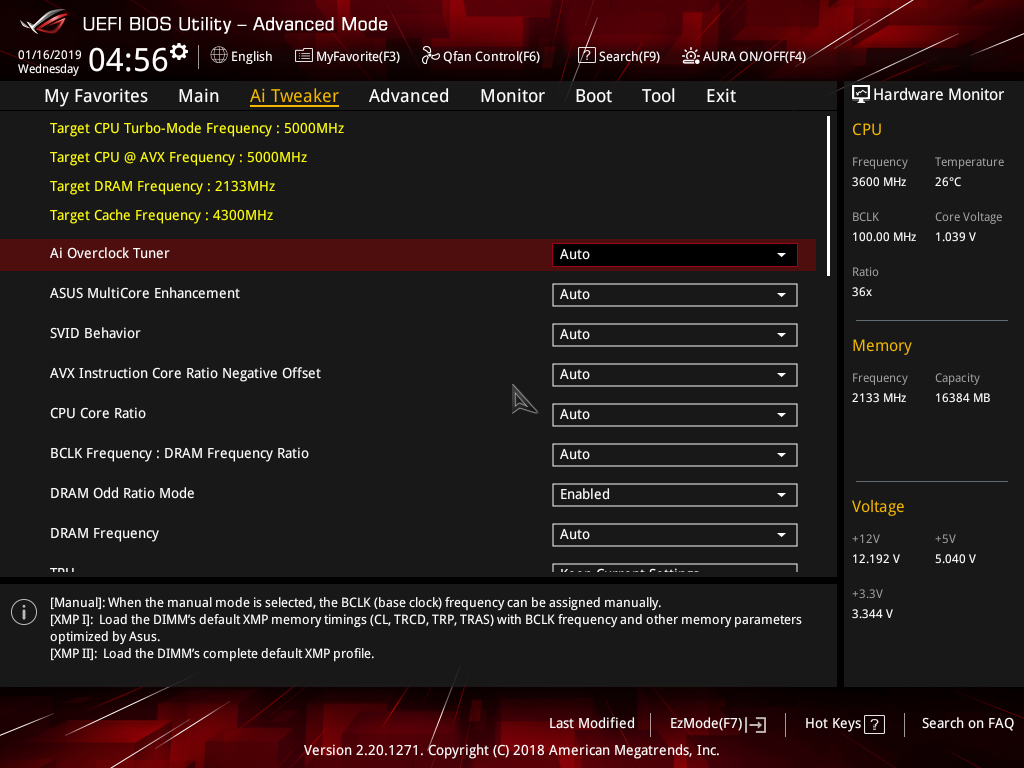1024x768 pixels.
Task: Click the gear icon next to the clock
Action: (178, 49)
